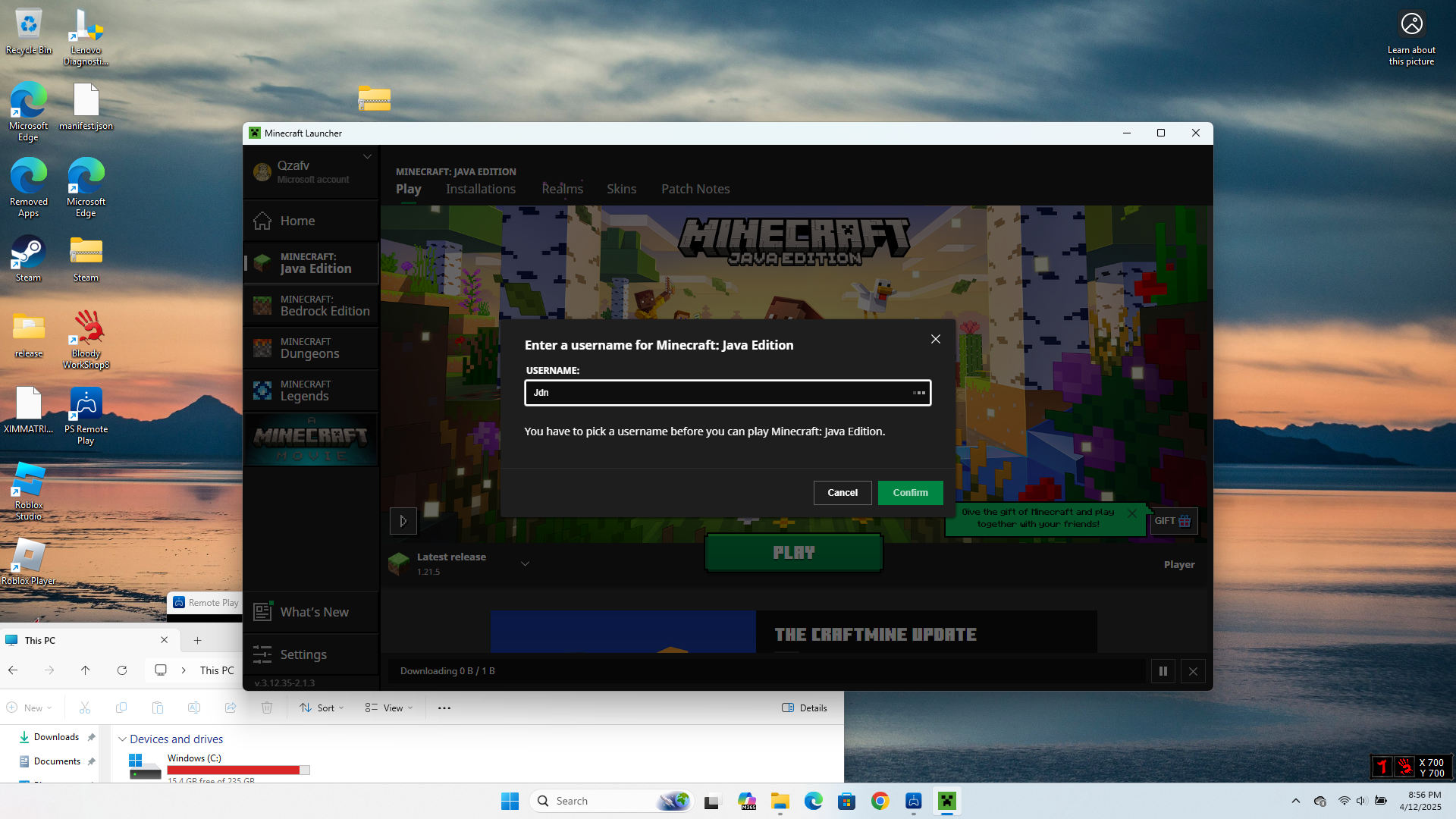Click the taskbar Search box
Viewport: 1456px width, 819px height.
tap(611, 802)
